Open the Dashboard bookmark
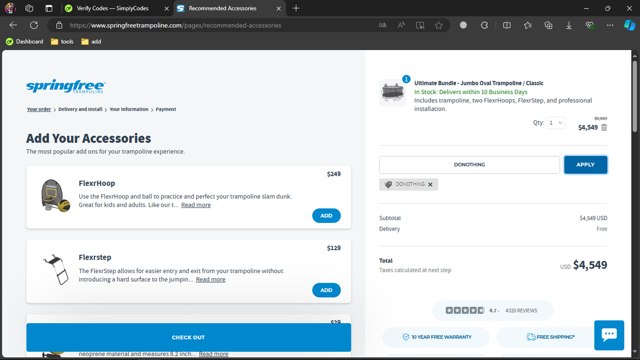Image resolution: width=640 pixels, height=360 pixels. pyautogui.click(x=24, y=42)
